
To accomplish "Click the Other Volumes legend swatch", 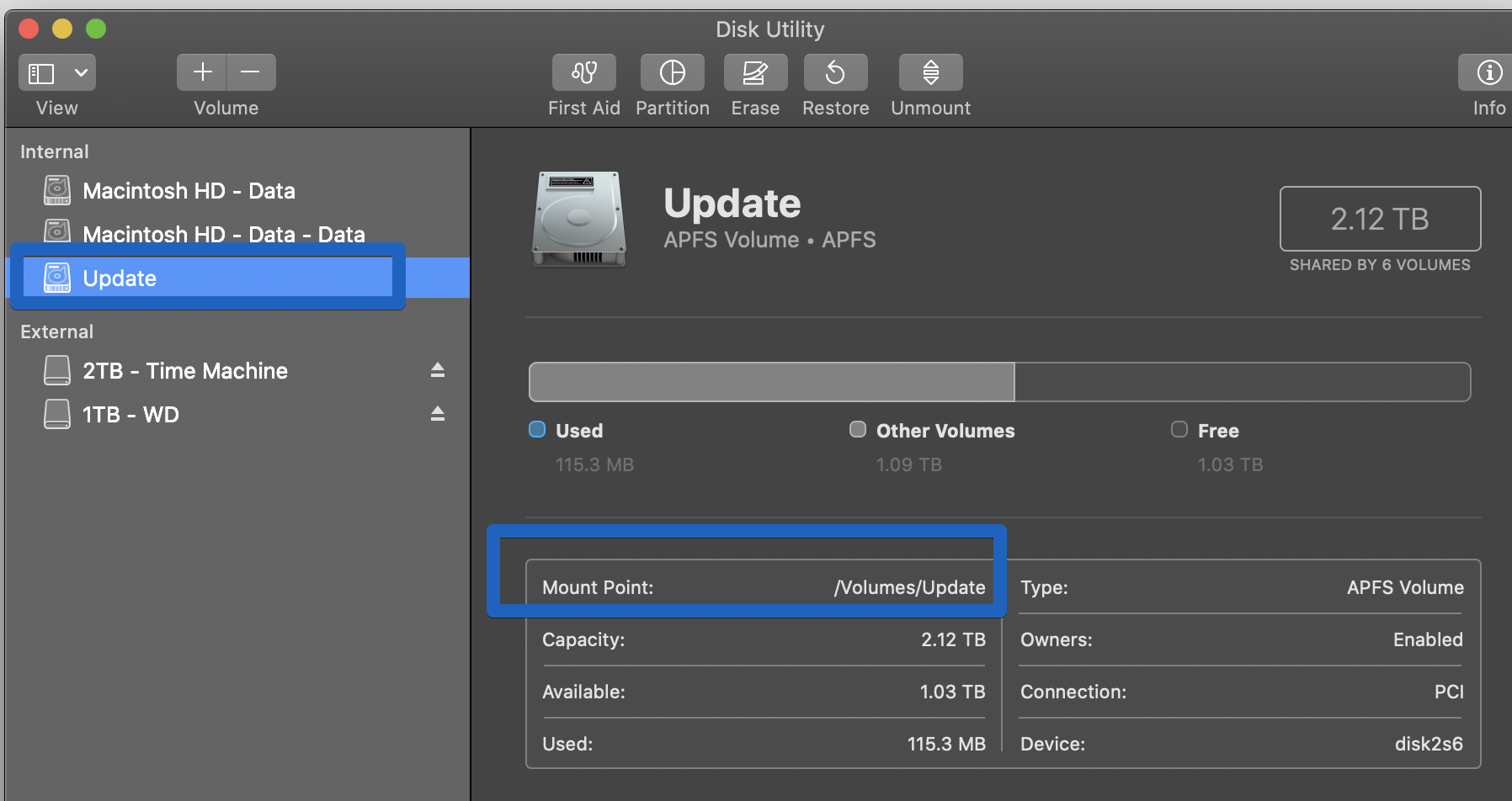I will tap(858, 430).
